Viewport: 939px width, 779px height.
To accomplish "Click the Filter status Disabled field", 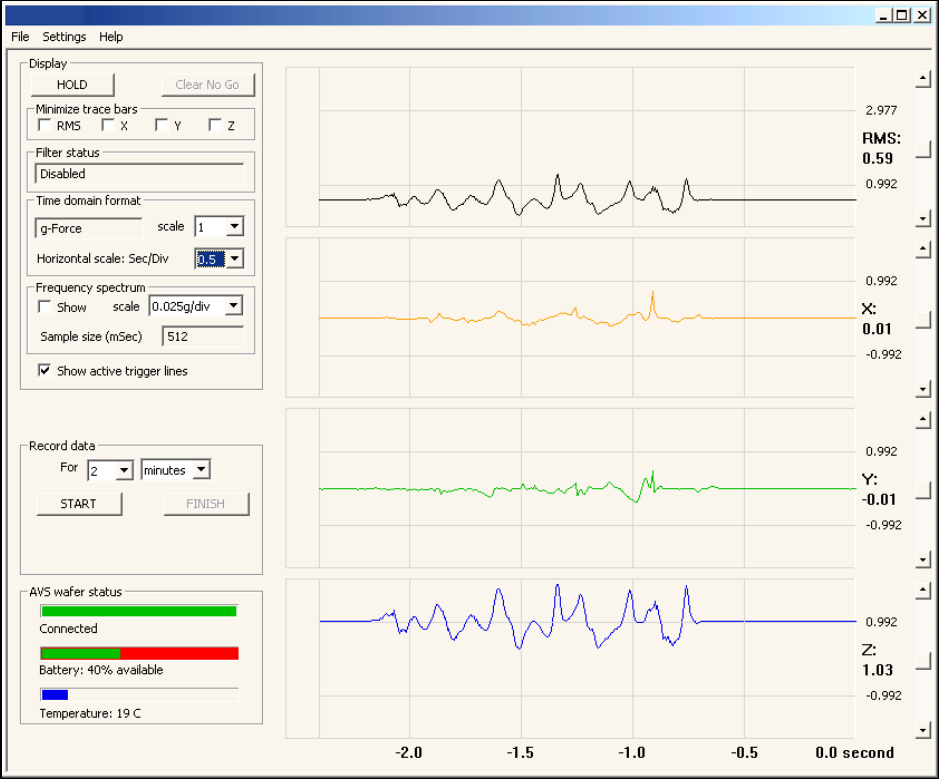I will coord(140,174).
